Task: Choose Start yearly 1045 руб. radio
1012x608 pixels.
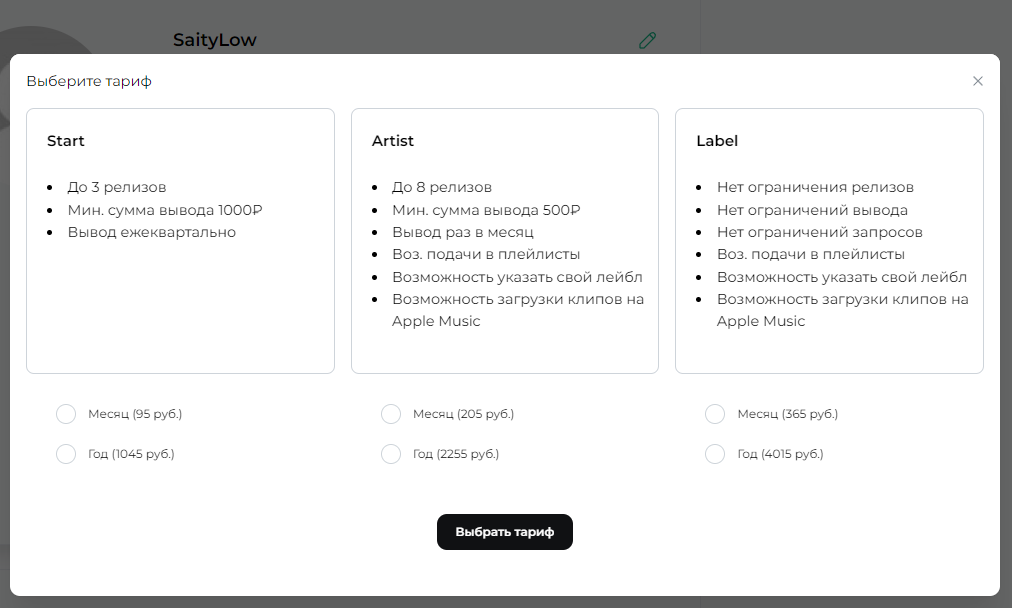Action: [x=66, y=454]
